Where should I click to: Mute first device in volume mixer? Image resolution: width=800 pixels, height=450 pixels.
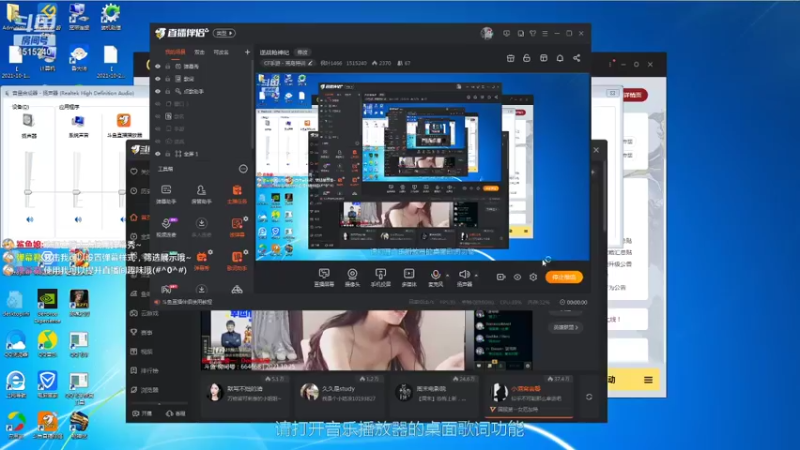click(30, 219)
